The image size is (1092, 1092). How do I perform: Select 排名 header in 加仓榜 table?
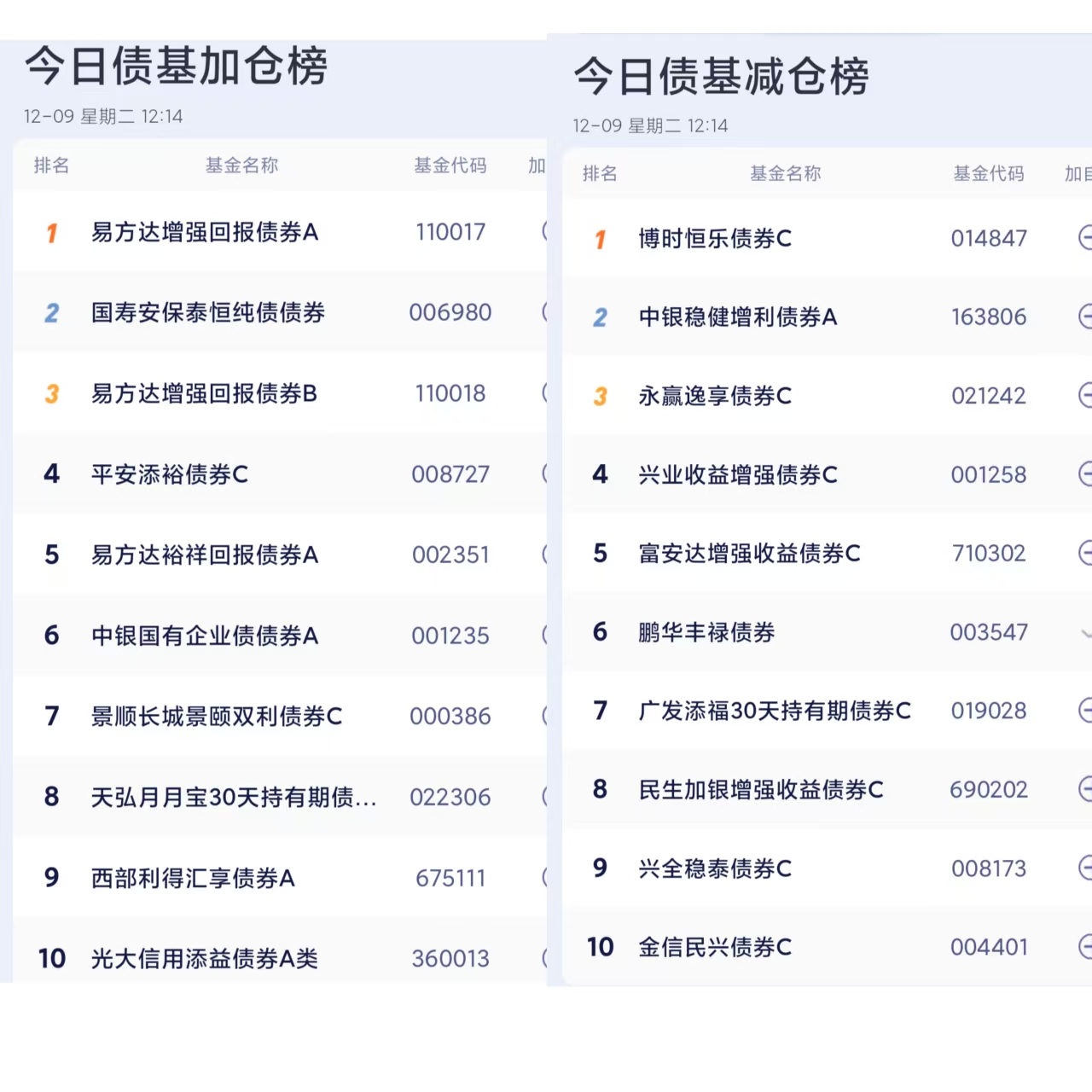[51, 166]
